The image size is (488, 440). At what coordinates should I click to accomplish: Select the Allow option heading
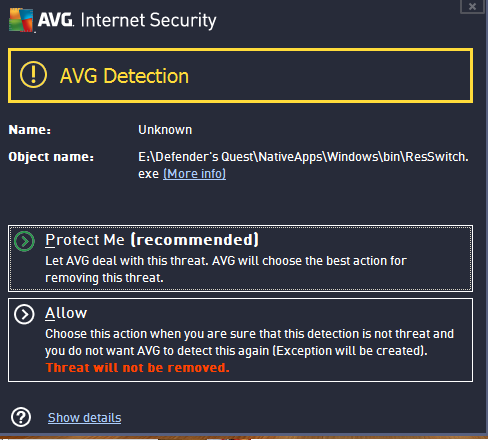click(x=66, y=313)
